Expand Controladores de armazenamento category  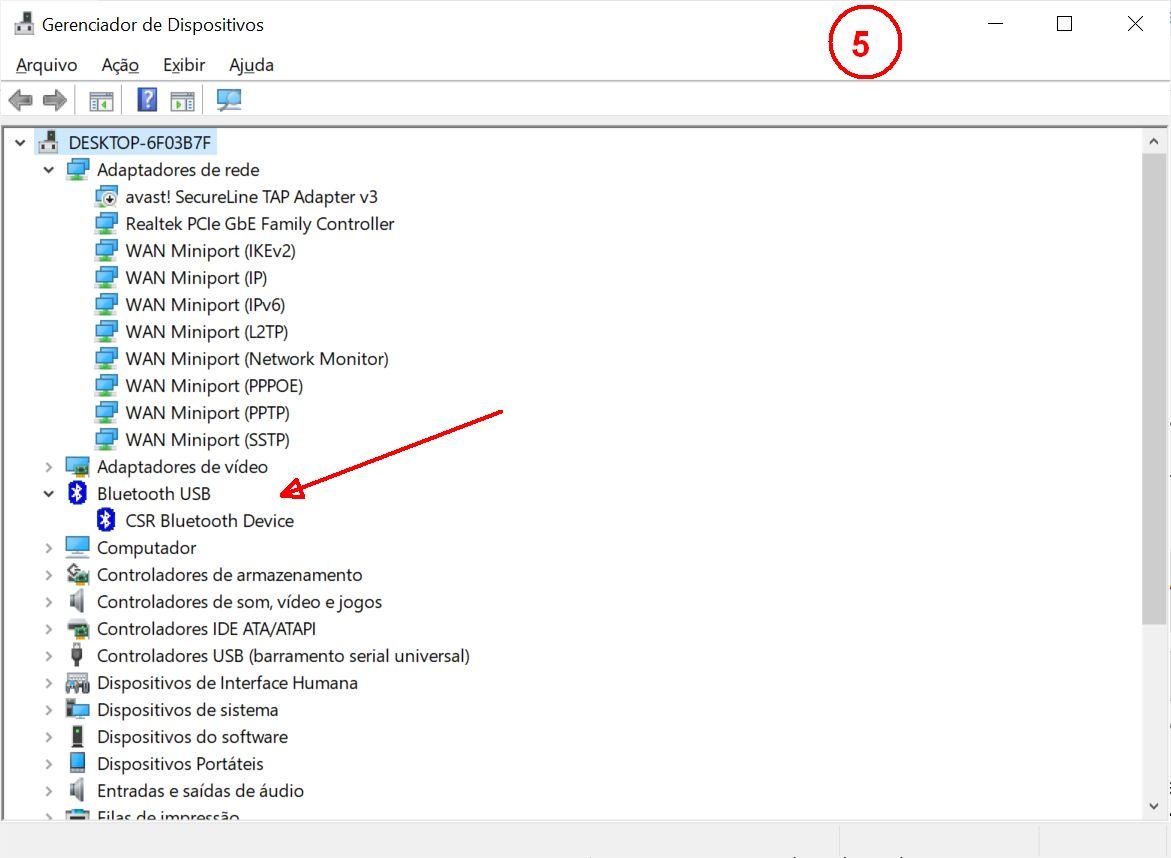(x=49, y=574)
